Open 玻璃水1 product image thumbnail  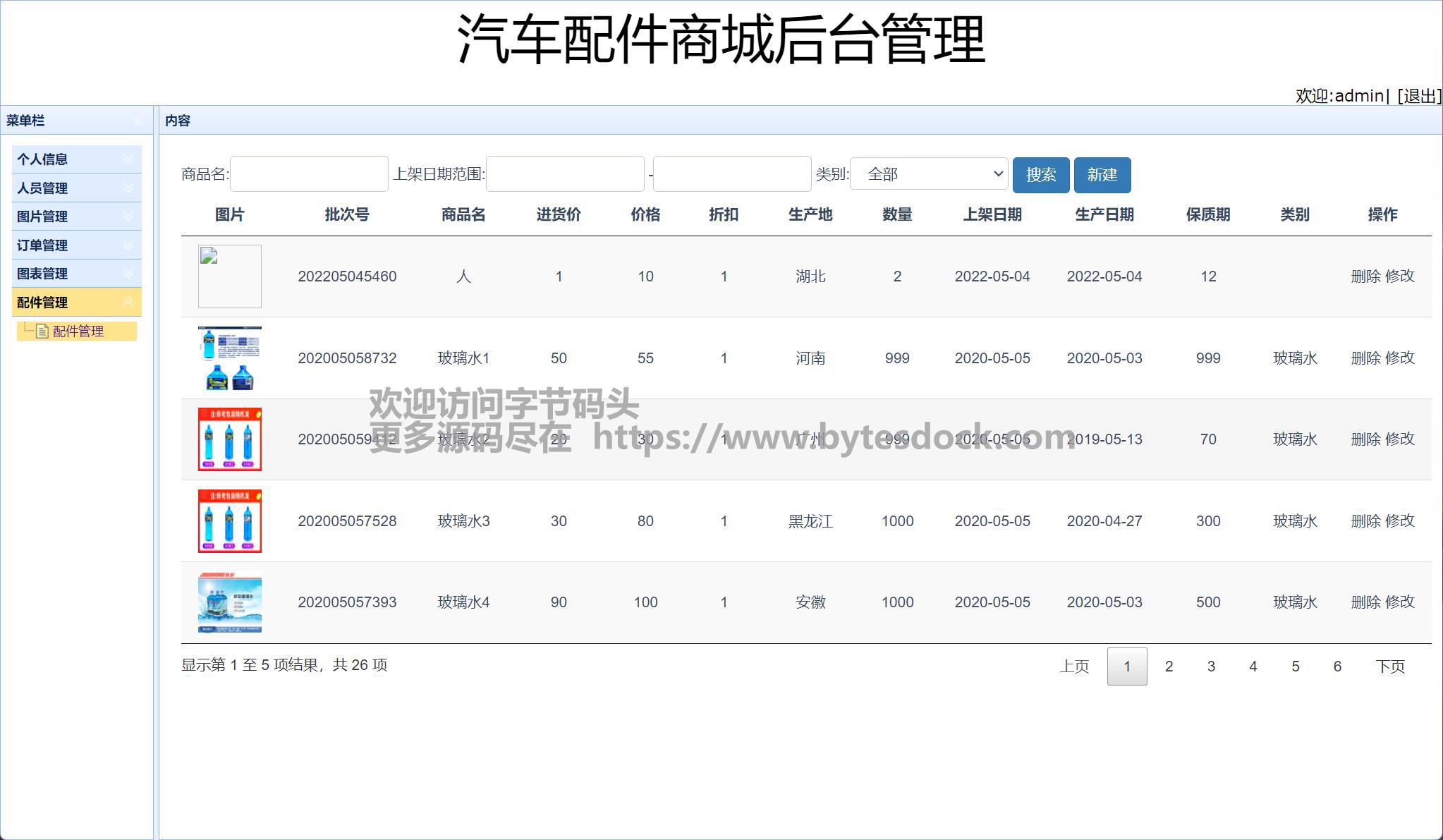pyautogui.click(x=229, y=358)
